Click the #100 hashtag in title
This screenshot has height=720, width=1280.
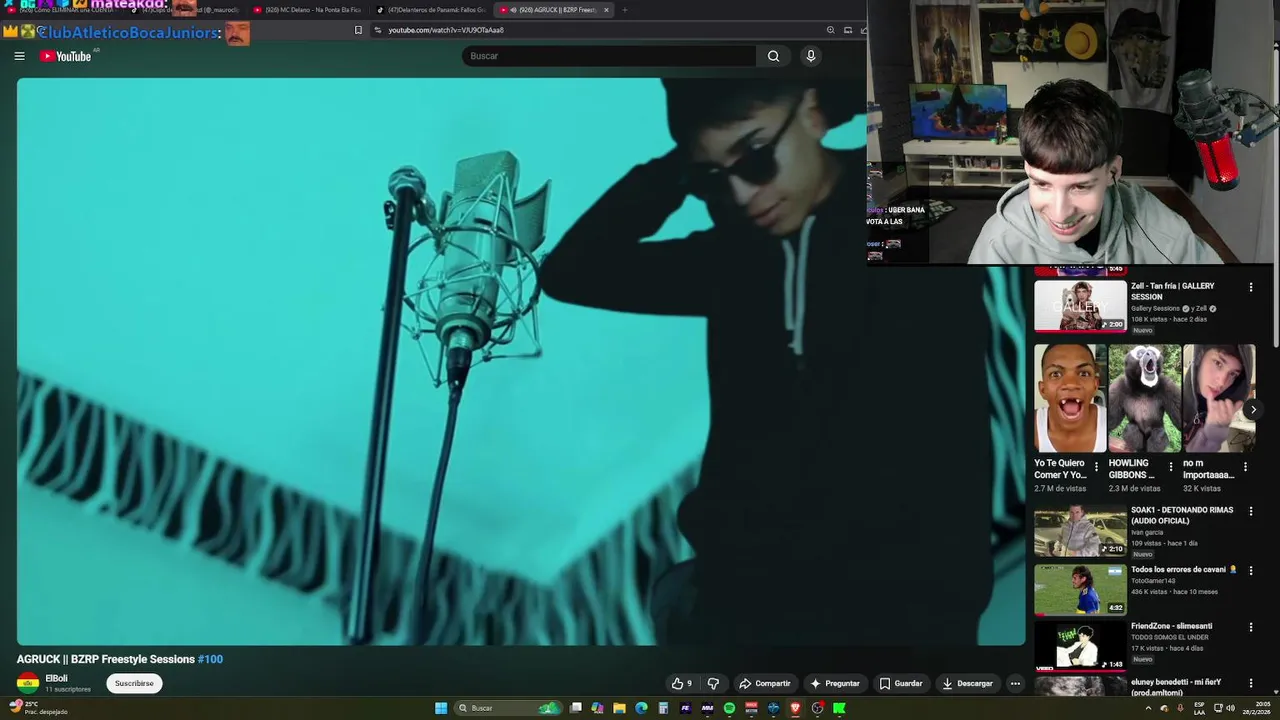click(x=210, y=659)
